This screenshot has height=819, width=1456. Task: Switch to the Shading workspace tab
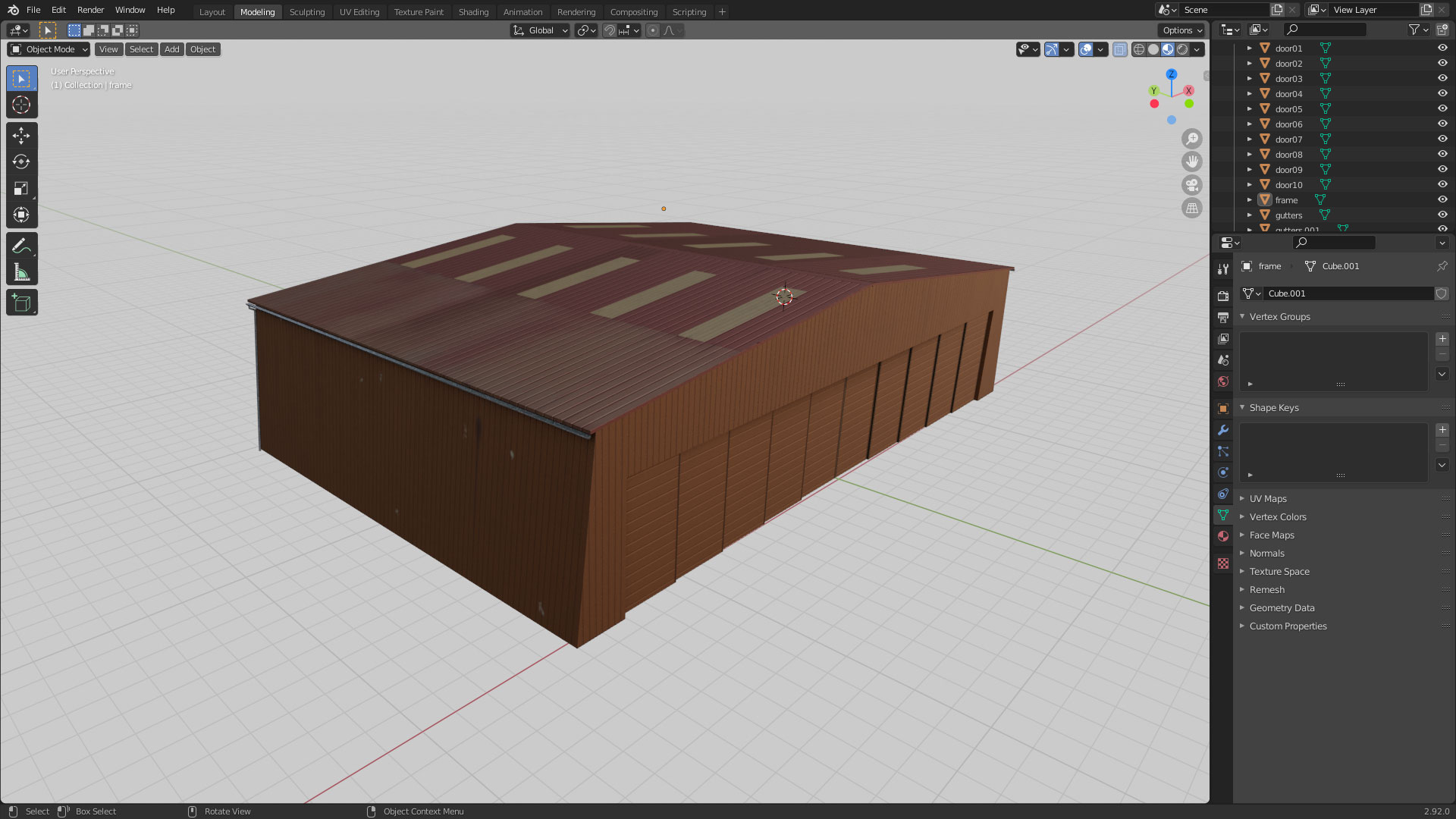coord(473,11)
